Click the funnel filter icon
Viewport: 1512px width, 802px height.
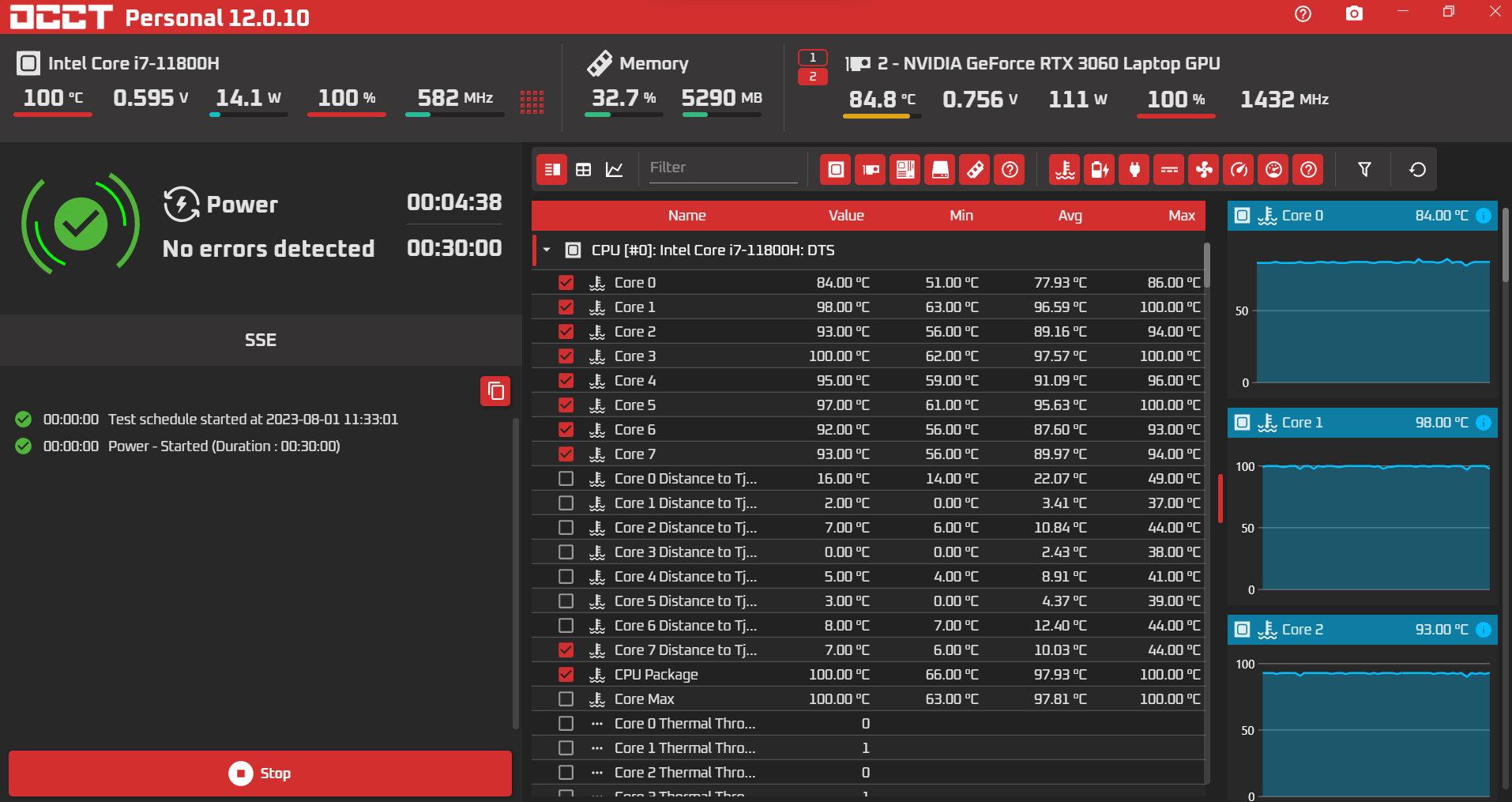(x=1364, y=169)
